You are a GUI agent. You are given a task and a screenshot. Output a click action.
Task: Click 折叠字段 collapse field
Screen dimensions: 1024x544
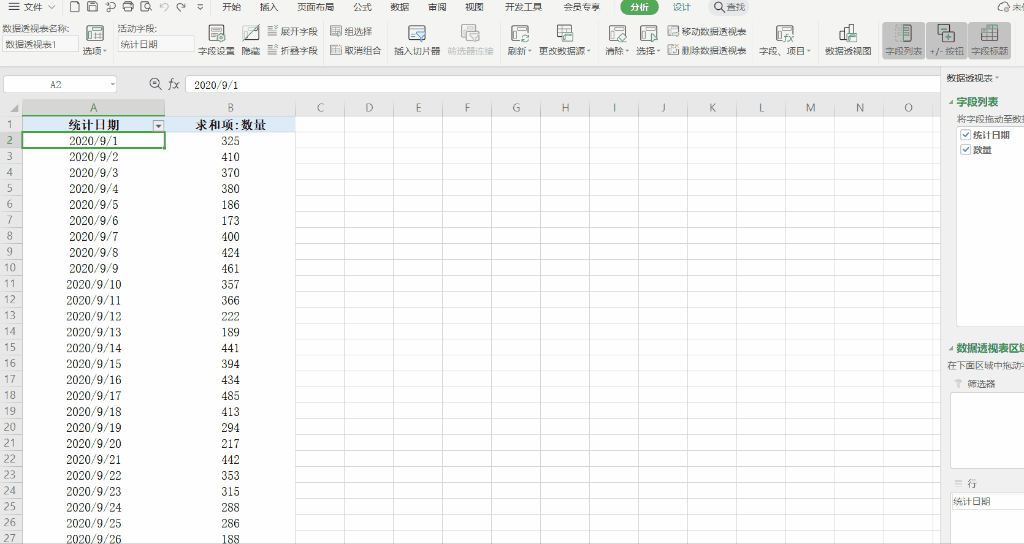(293, 50)
